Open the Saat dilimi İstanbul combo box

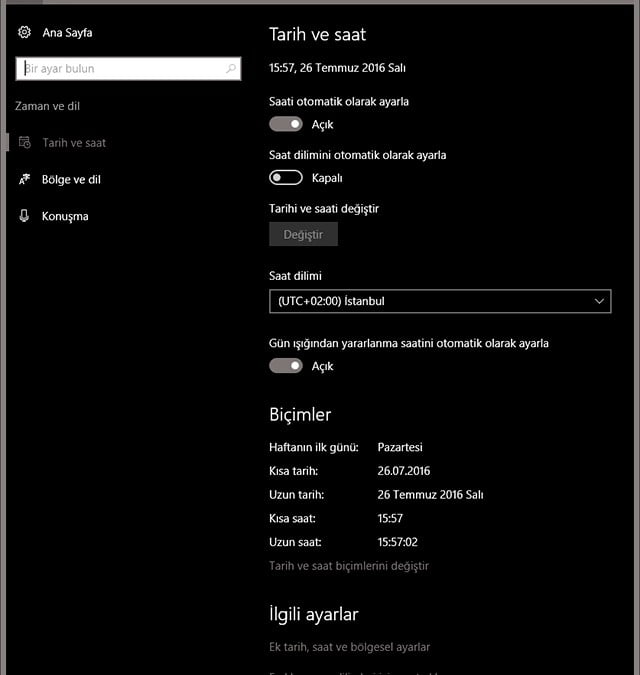point(430,301)
